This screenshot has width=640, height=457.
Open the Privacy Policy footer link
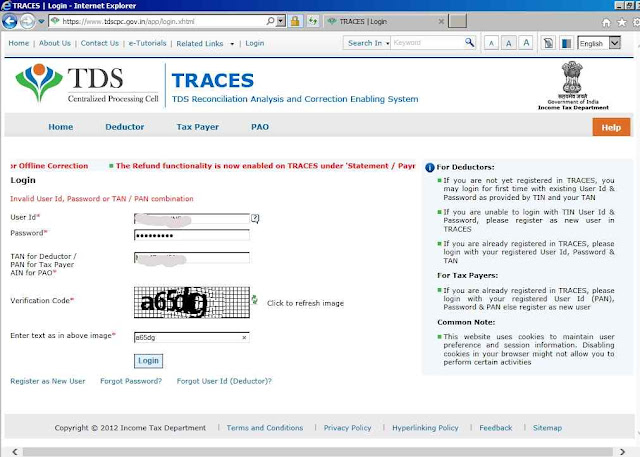pyautogui.click(x=347, y=428)
